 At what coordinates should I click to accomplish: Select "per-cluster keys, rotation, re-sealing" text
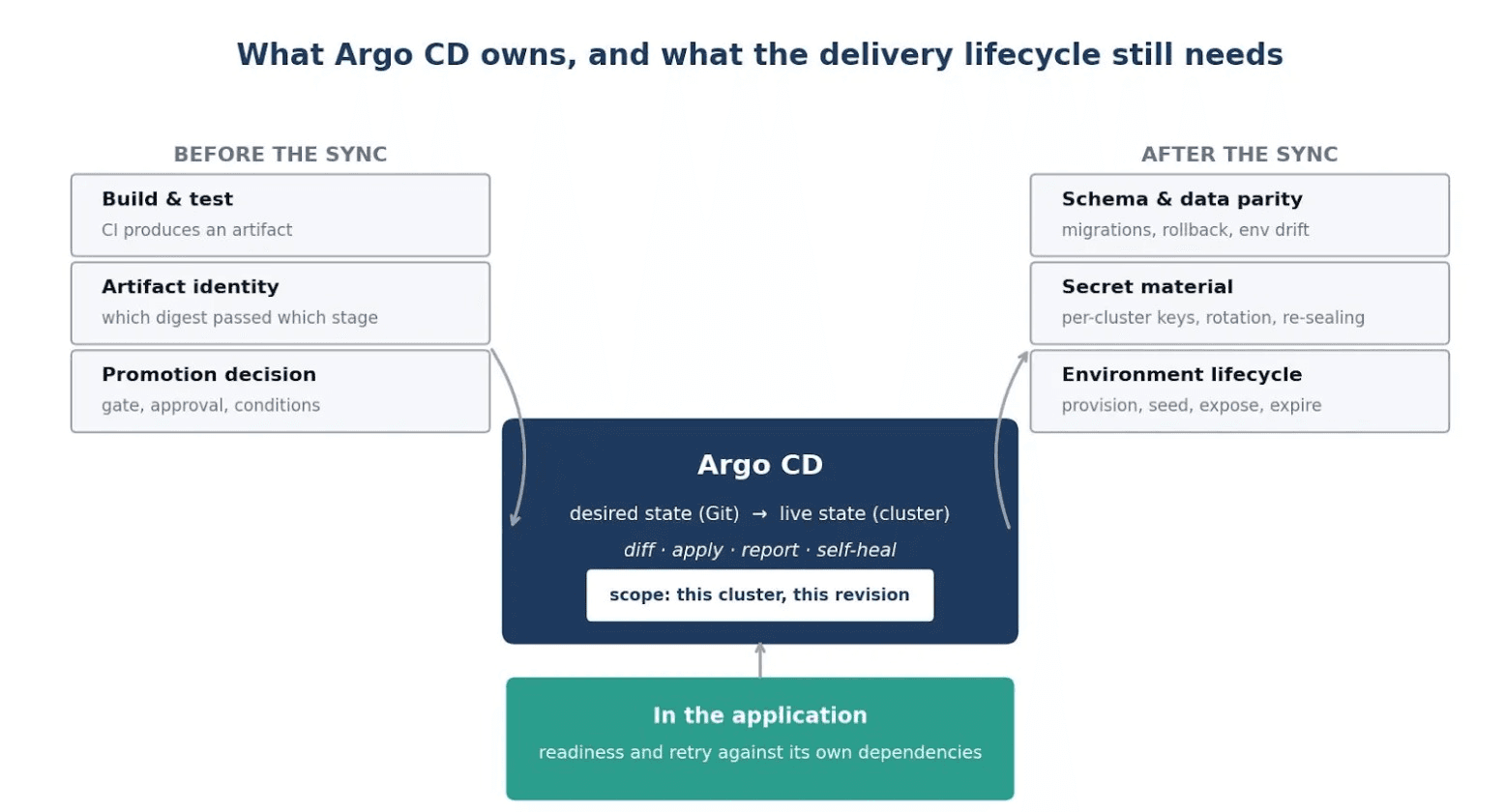pyautogui.click(x=1213, y=318)
